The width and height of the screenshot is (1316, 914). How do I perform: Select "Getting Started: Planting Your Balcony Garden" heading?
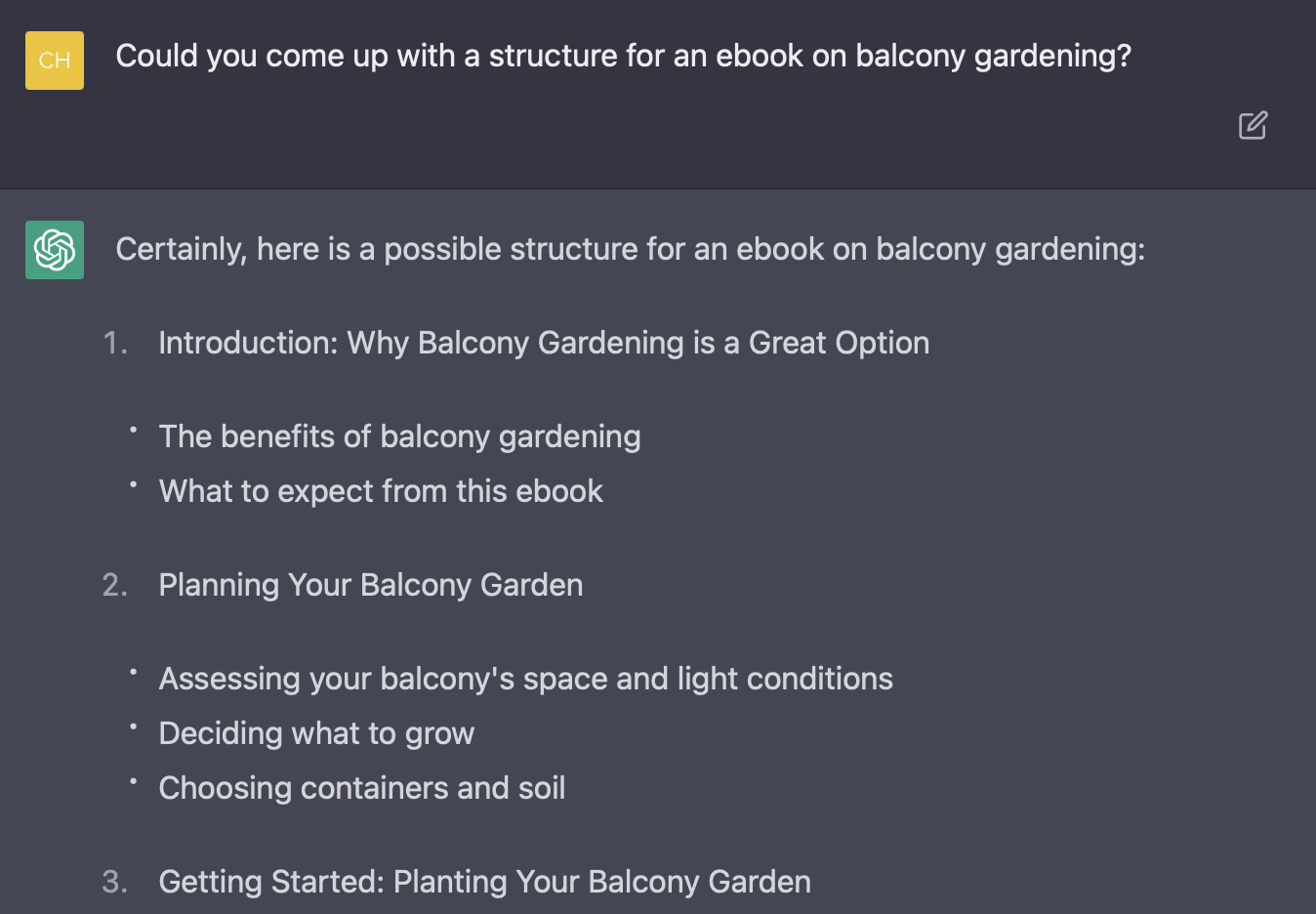pyautogui.click(x=484, y=882)
